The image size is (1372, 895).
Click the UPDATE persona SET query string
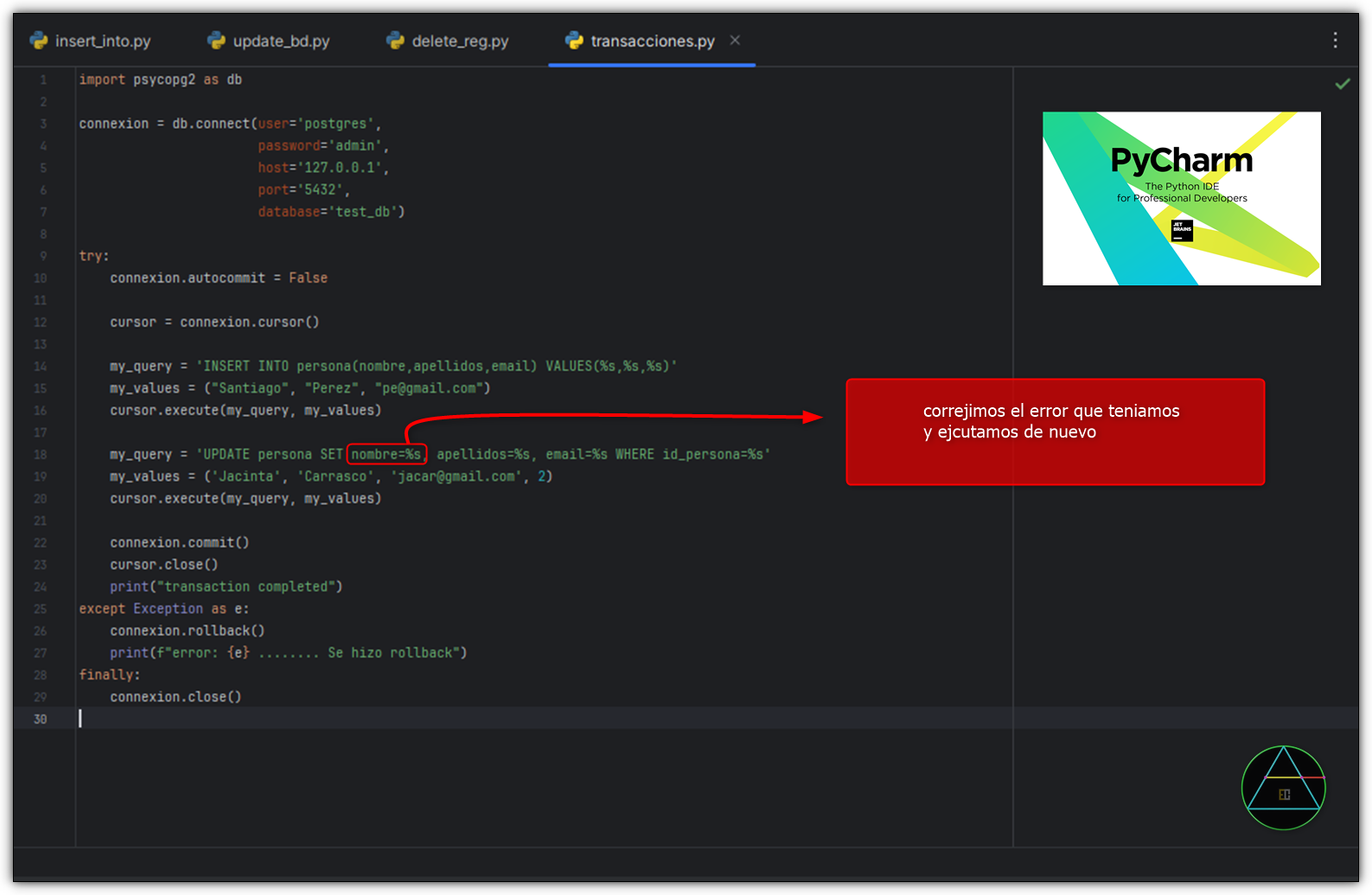coord(483,454)
